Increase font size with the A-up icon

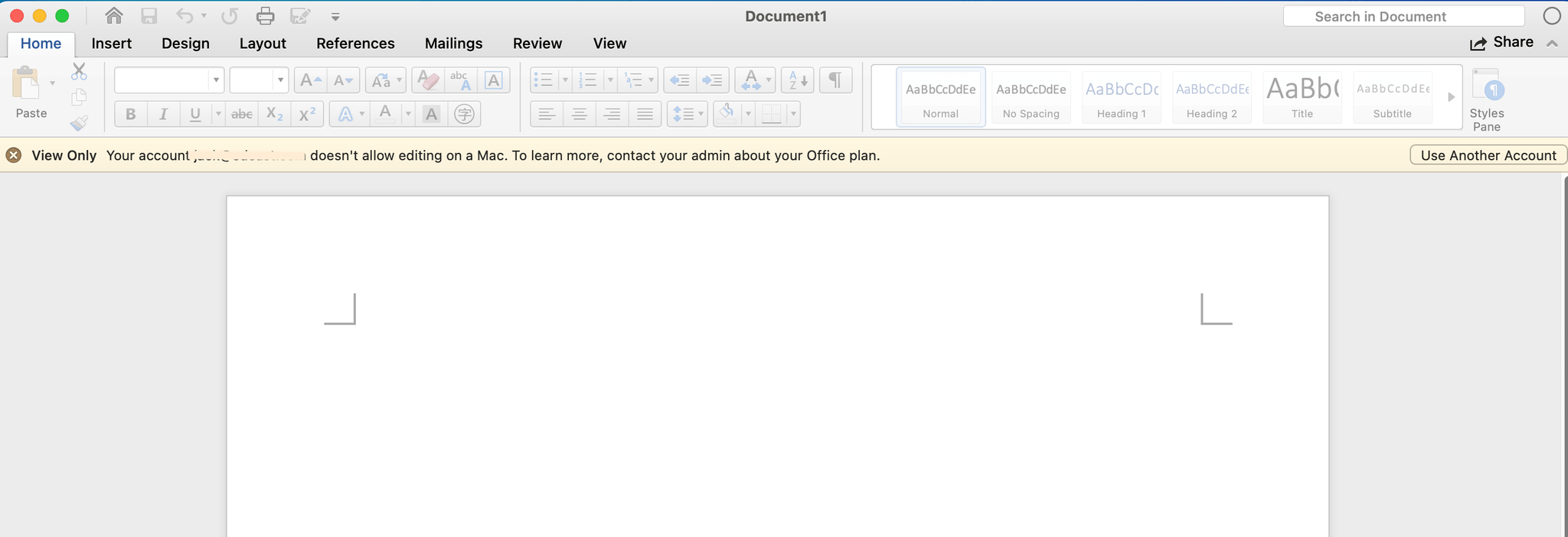pos(311,80)
